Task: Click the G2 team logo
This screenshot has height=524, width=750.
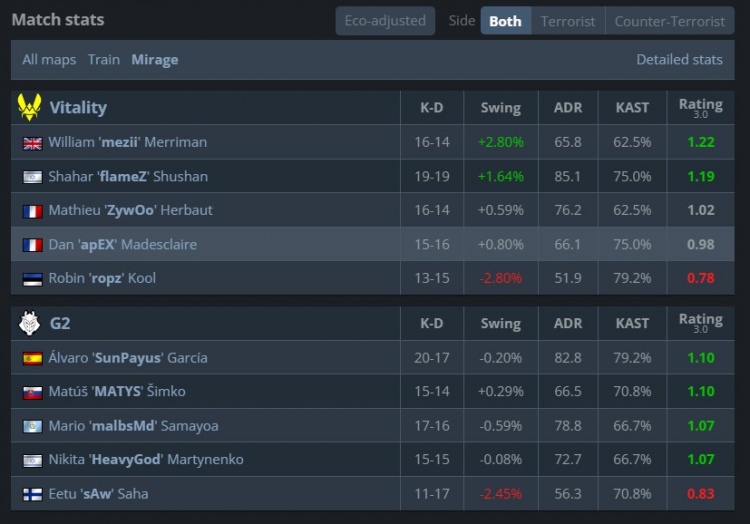Action: tap(30, 323)
